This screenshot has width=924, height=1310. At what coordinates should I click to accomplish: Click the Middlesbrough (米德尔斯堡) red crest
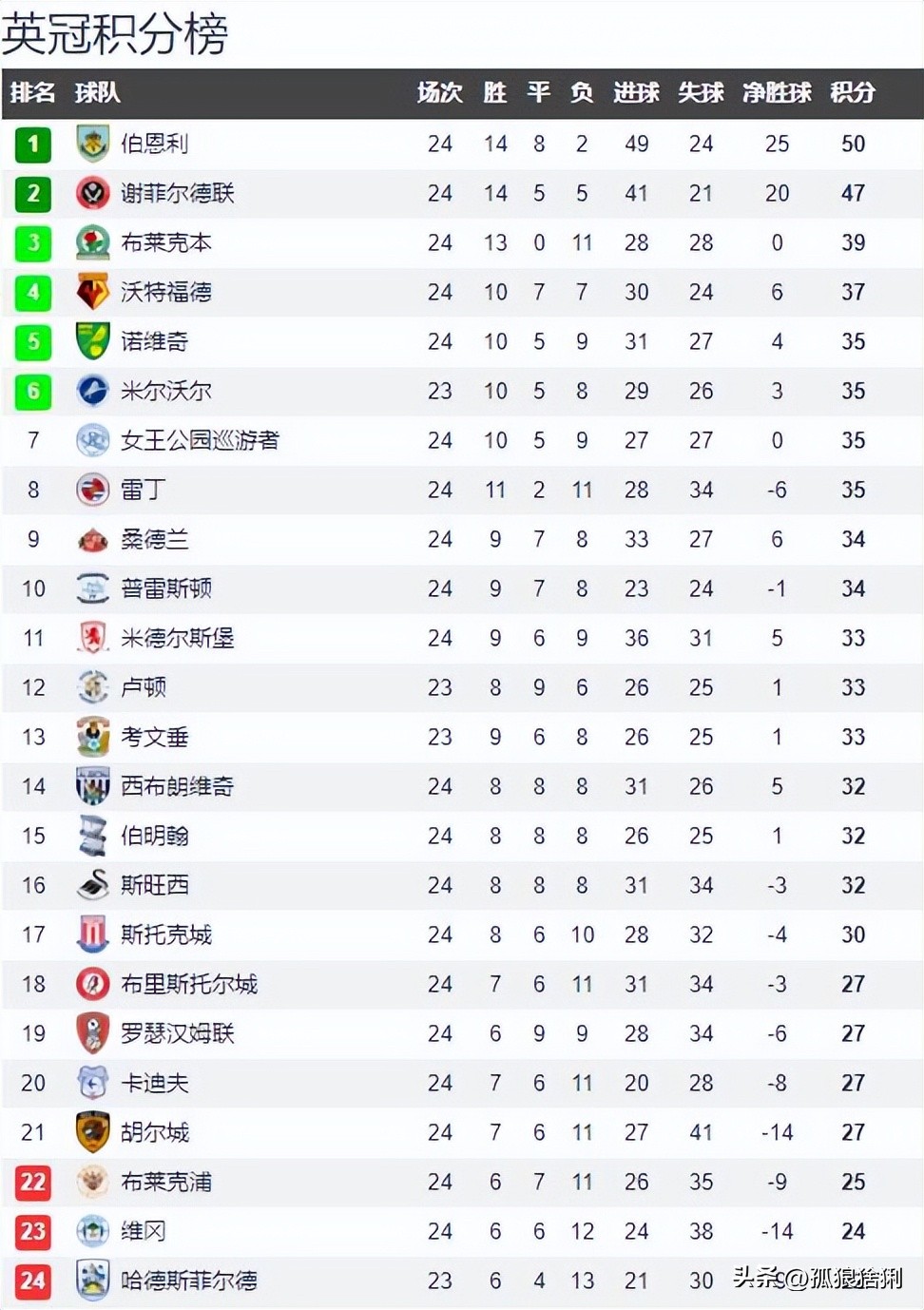92,638
